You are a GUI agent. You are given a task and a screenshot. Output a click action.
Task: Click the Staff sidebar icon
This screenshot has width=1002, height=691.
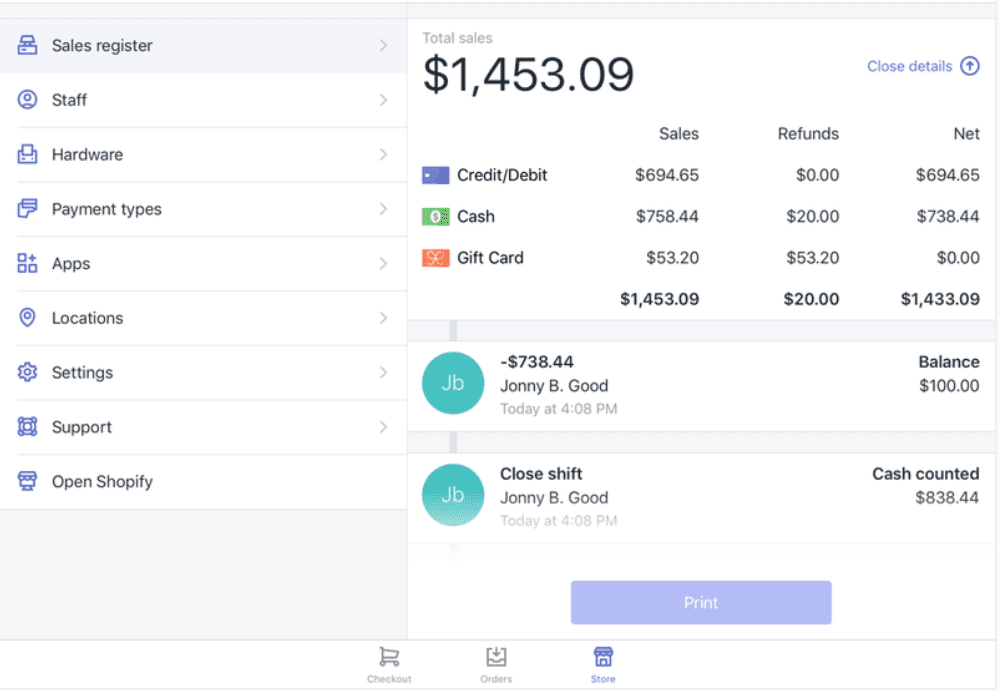pos(27,100)
